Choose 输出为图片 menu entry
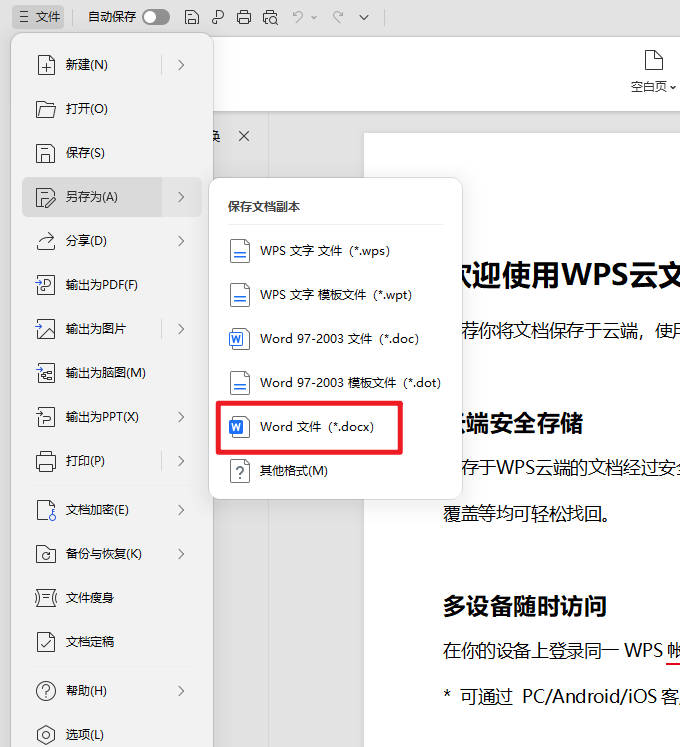 point(92,329)
